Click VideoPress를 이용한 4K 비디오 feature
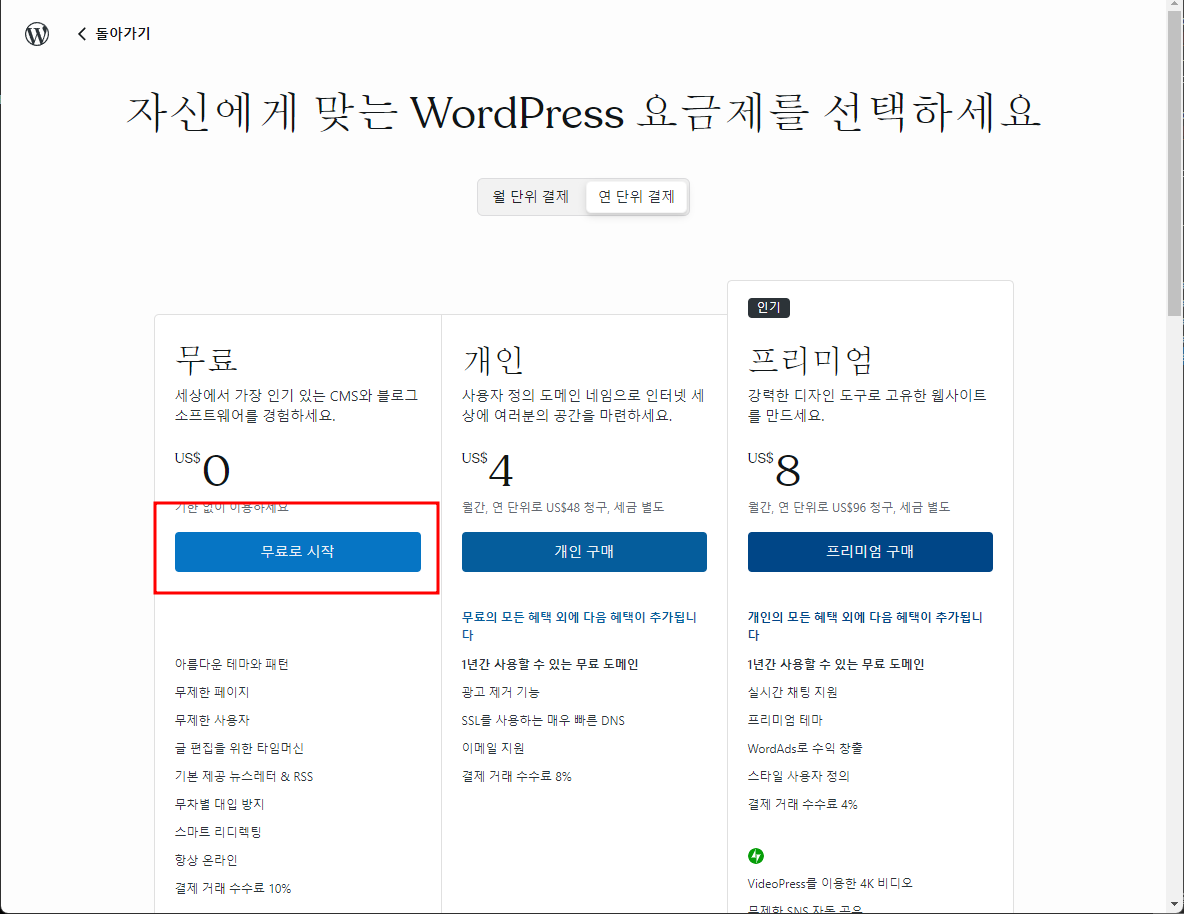Viewport: 1184px width, 914px height. (x=830, y=883)
